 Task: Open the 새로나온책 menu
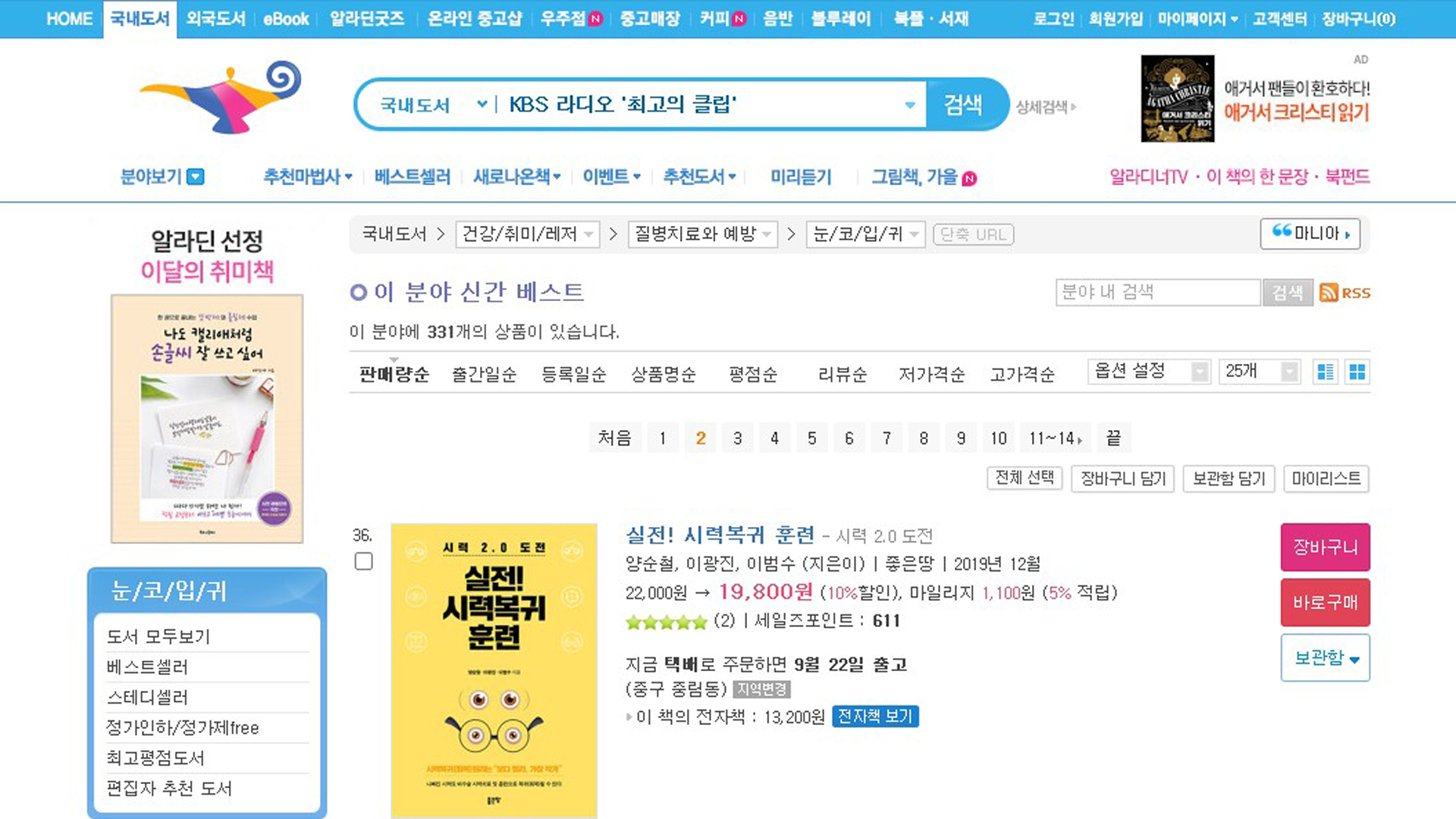coord(517,177)
